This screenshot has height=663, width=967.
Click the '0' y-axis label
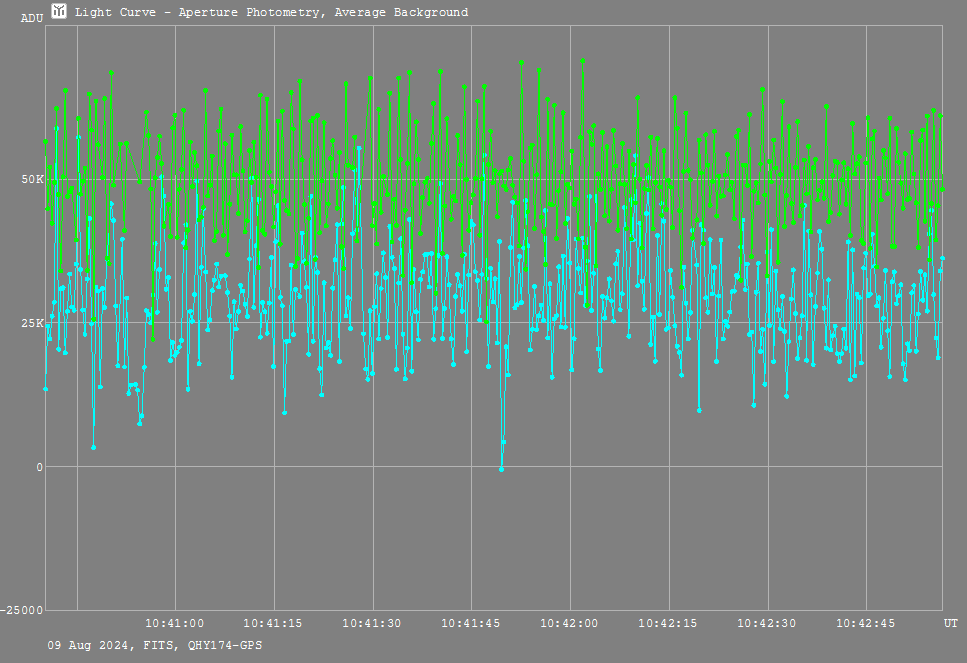pyautogui.click(x=40, y=467)
